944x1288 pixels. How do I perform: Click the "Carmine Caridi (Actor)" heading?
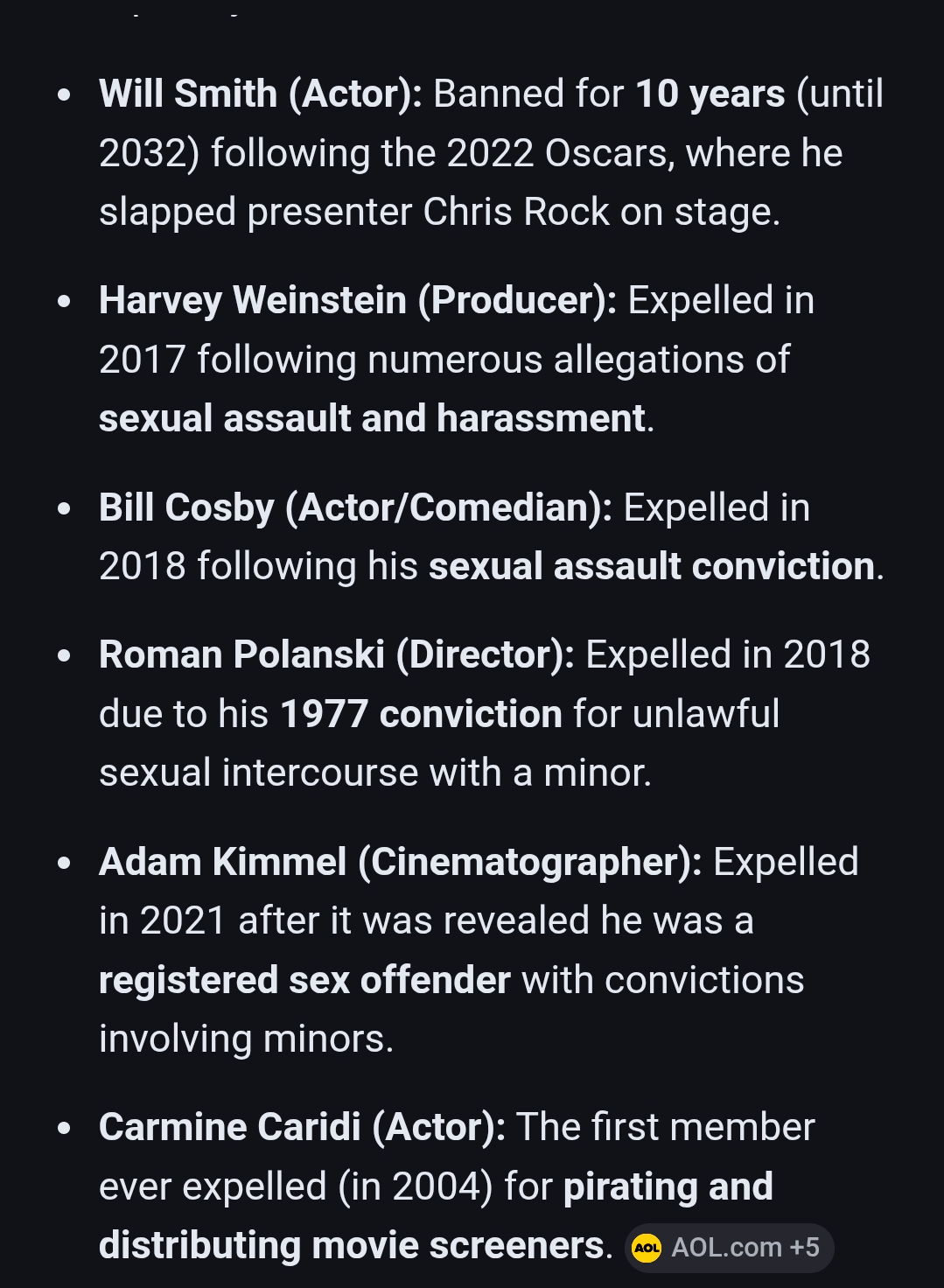[302, 1127]
